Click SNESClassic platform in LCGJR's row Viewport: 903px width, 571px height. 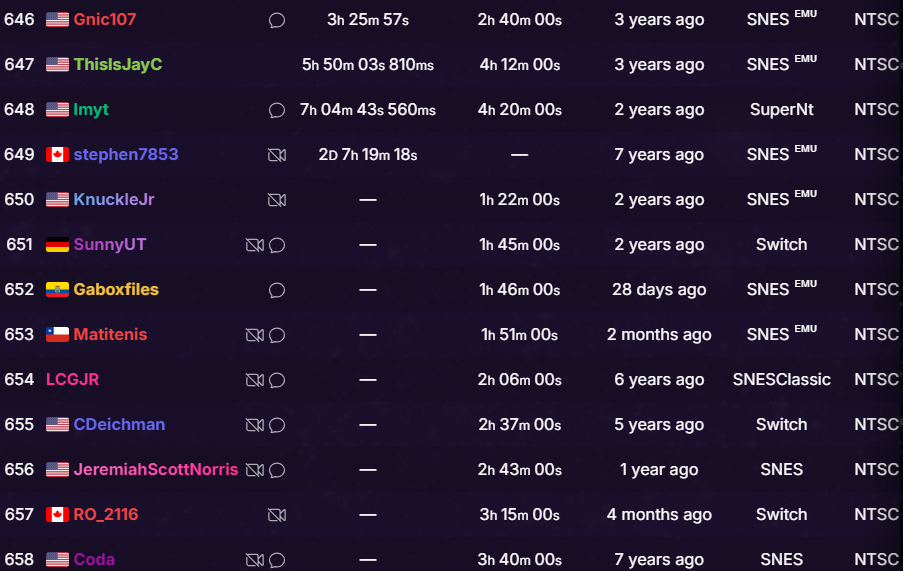tap(781, 380)
